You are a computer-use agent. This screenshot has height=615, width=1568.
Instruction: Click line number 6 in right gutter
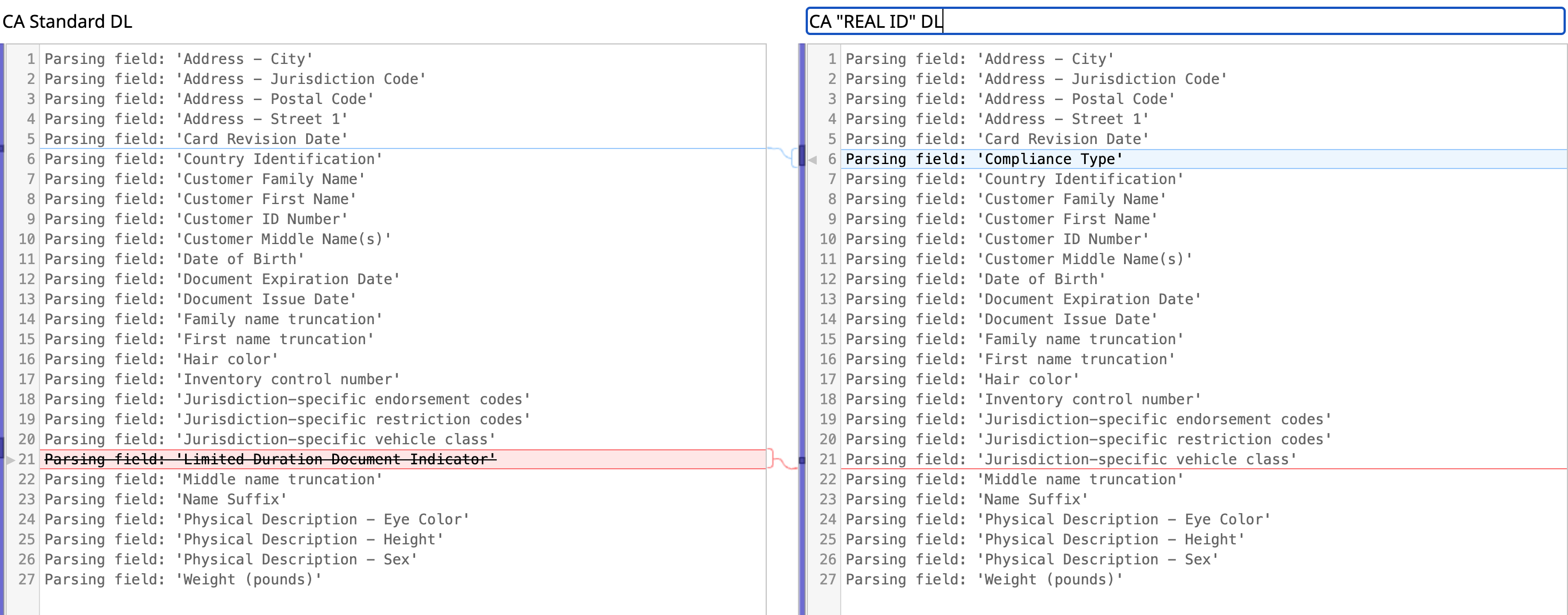point(831,160)
